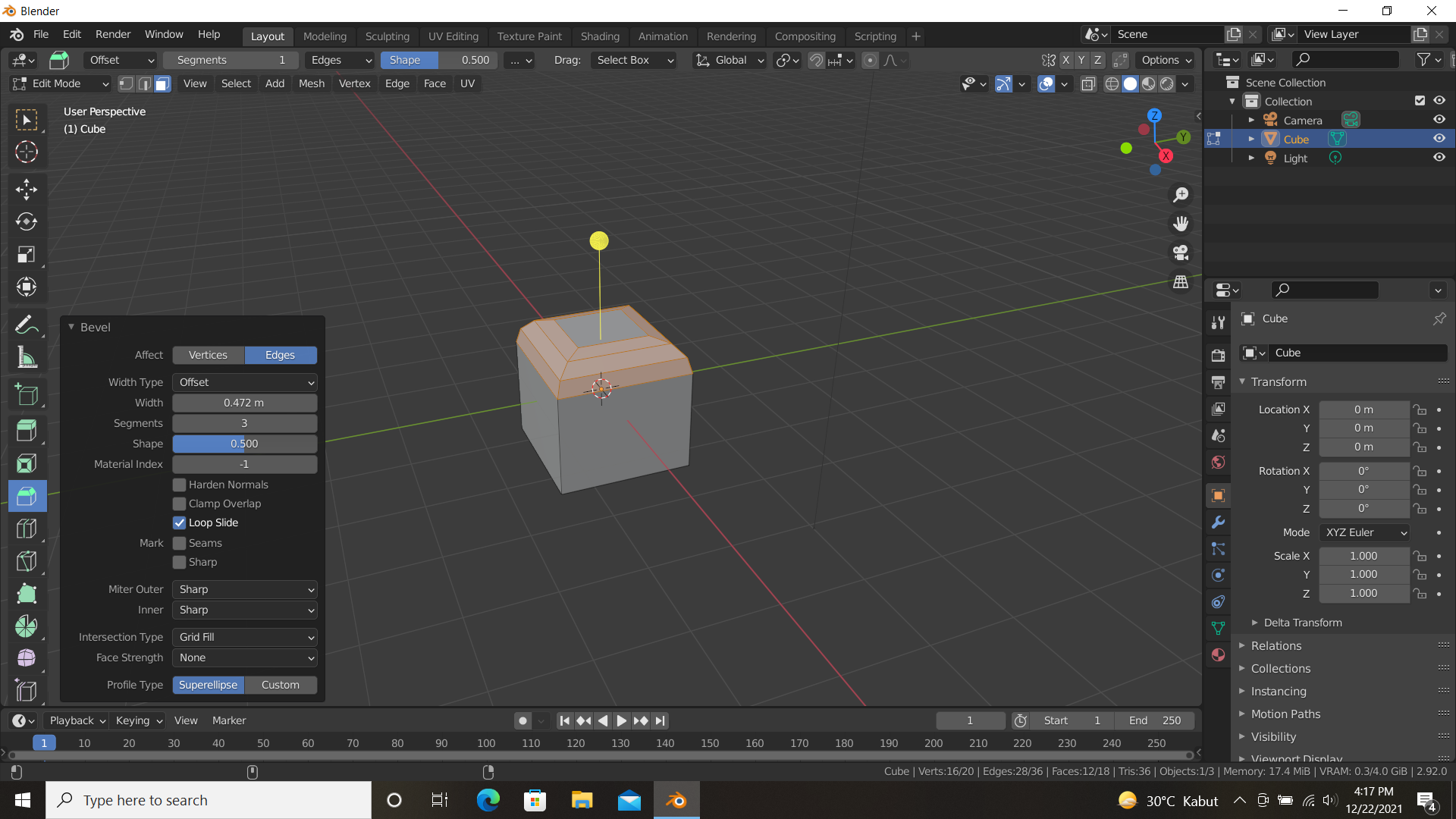The width and height of the screenshot is (1456, 819).
Task: Select the Measure tool
Action: [x=27, y=357]
